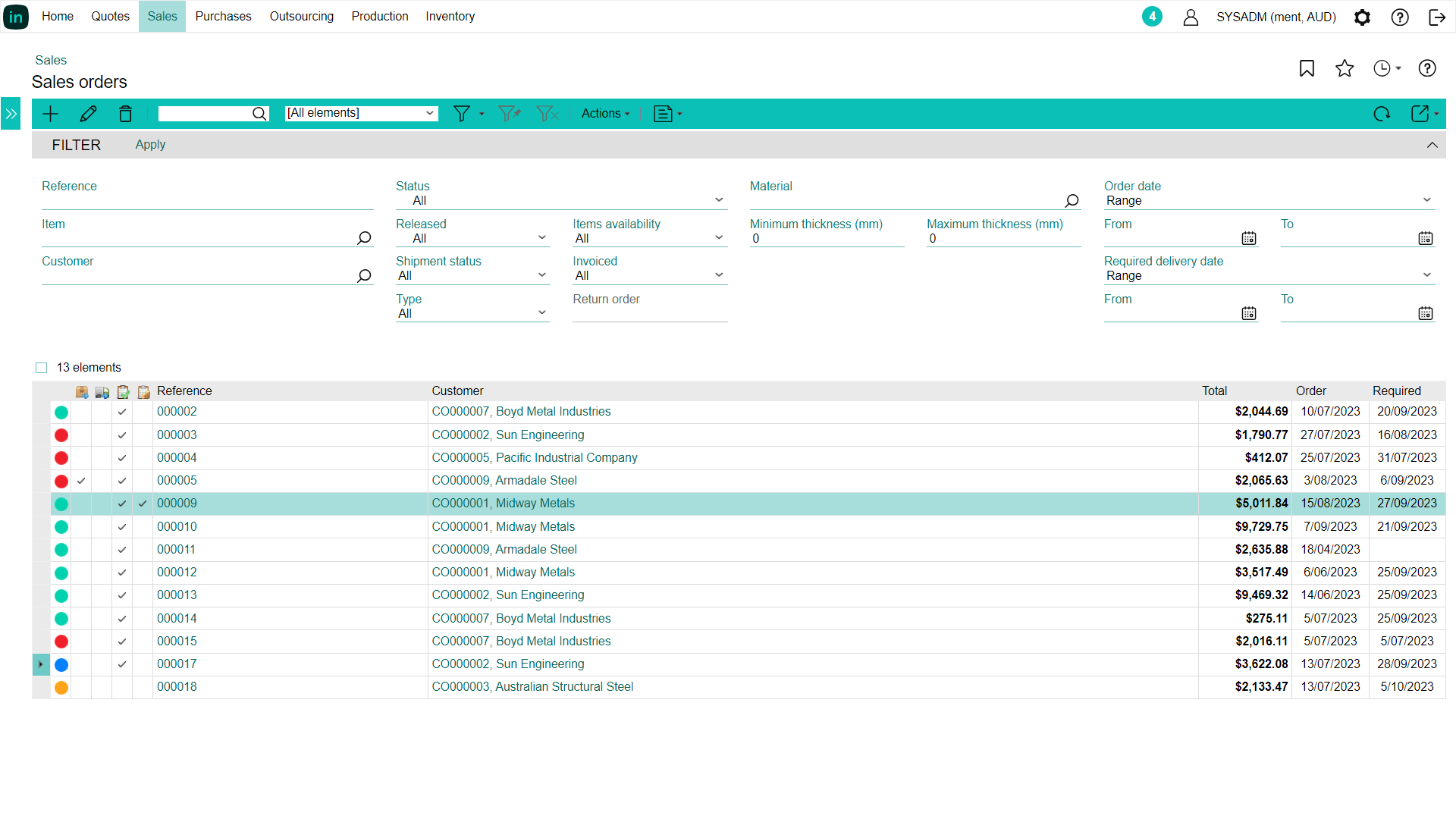Image resolution: width=1456 pixels, height=819 pixels.
Task: Click the add new sales order plus icon
Action: 51,114
